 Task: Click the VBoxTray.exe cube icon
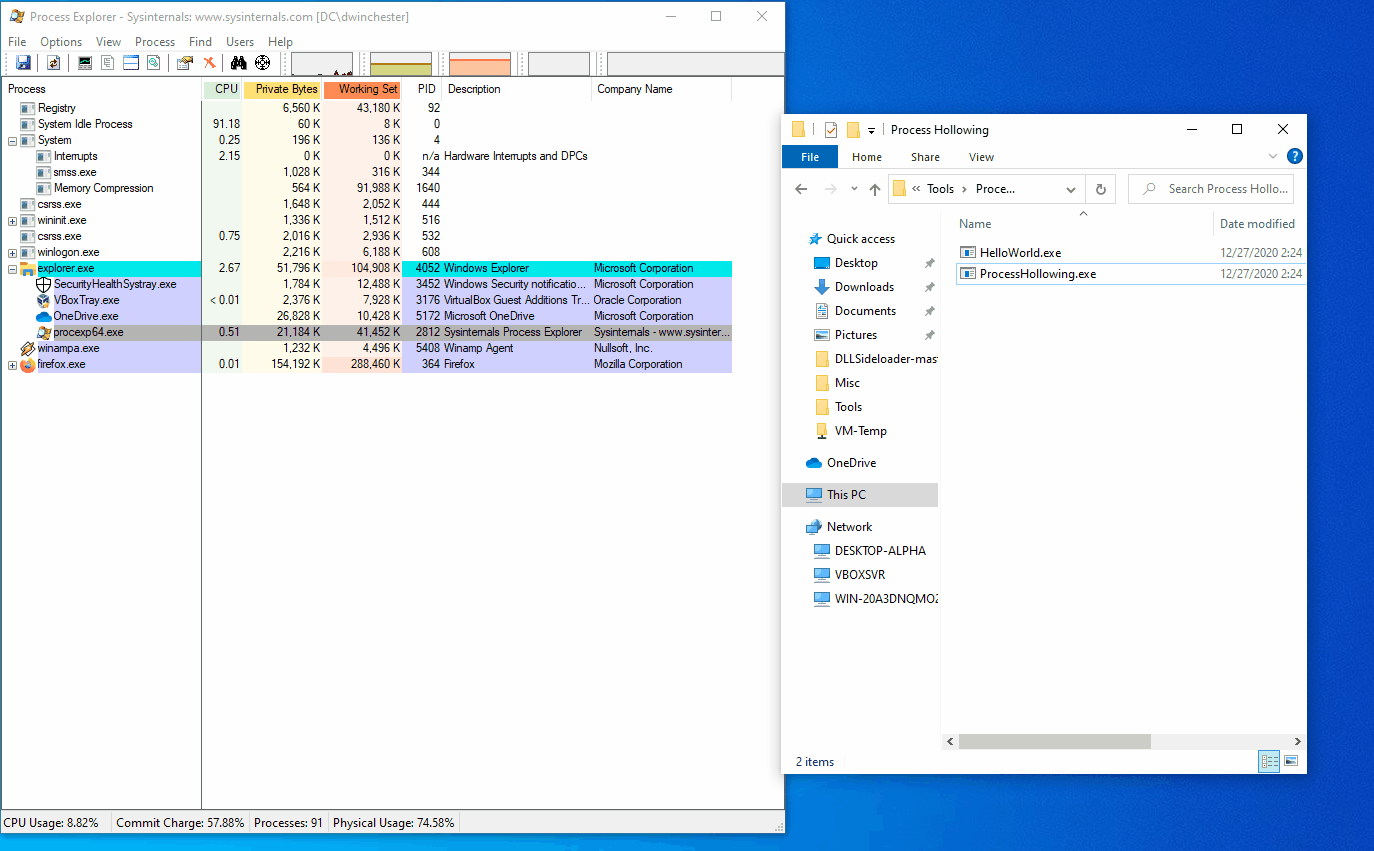[x=43, y=300]
